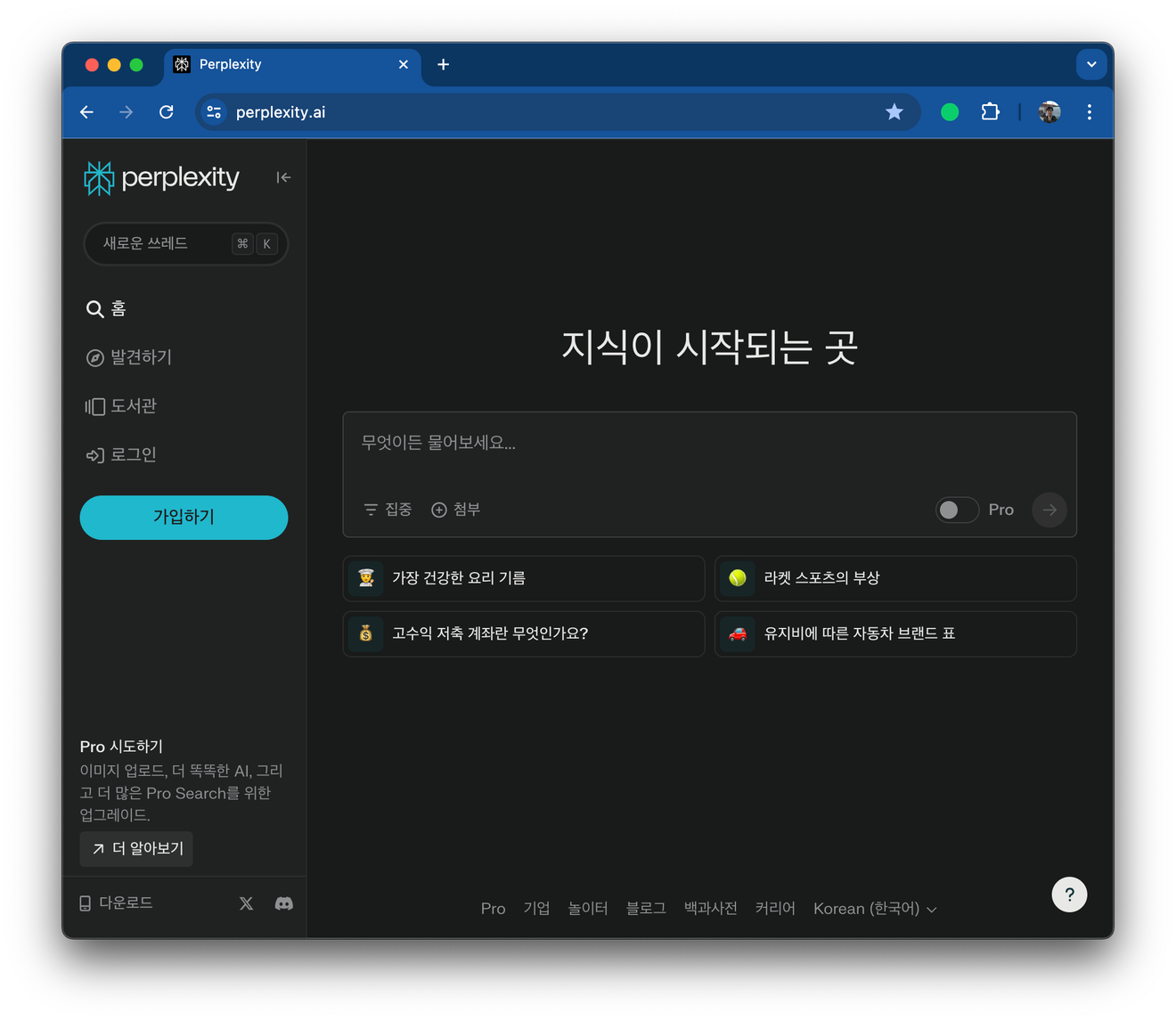This screenshot has width=1176, height=1021.
Task: Open the 커리어 footer link
Action: point(775,909)
